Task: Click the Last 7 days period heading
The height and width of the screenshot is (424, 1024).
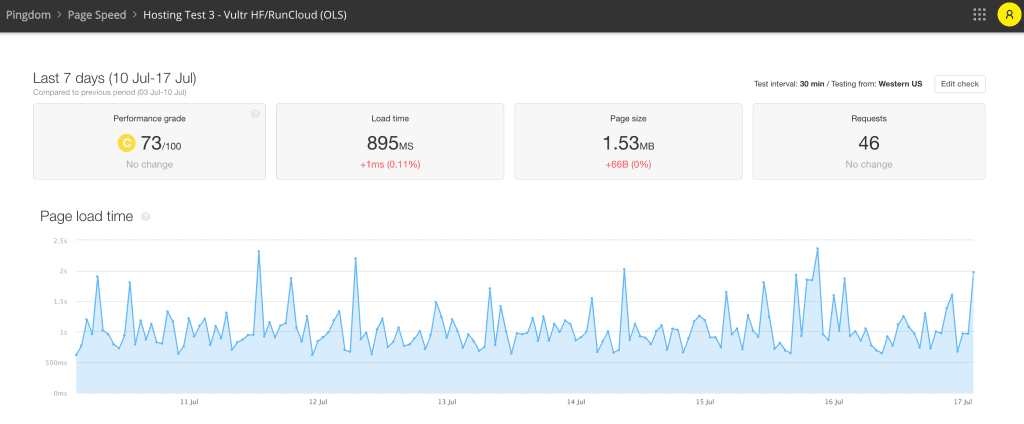Action: [114, 78]
